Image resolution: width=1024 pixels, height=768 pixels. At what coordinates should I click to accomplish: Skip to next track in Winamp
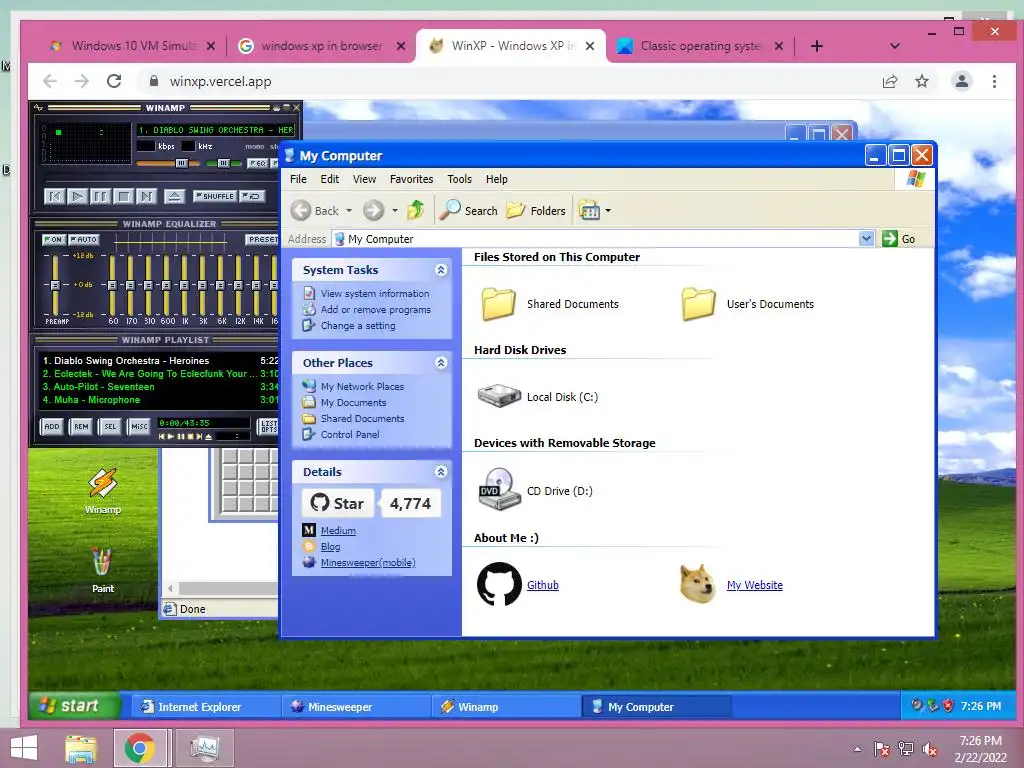pyautogui.click(x=147, y=196)
